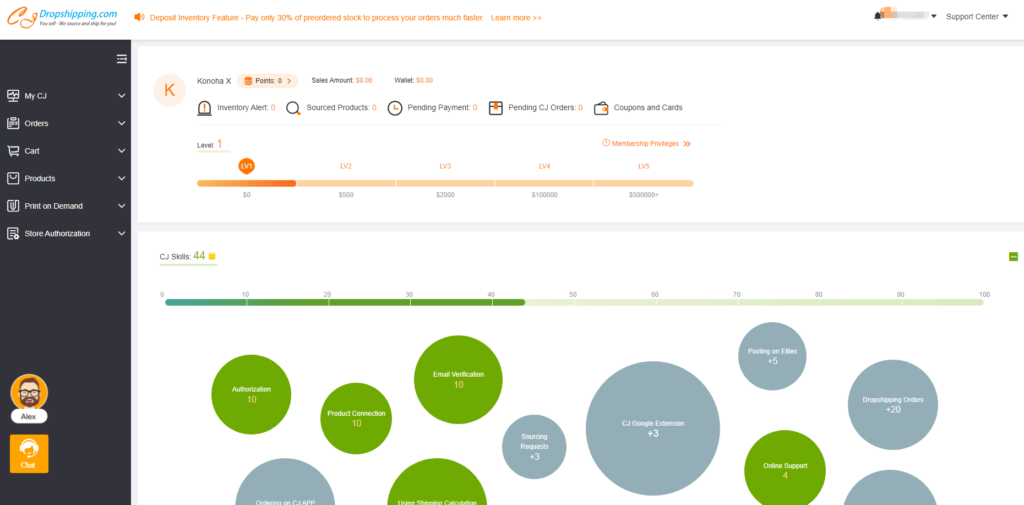This screenshot has width=1024, height=505.
Task: Expand the My CJ menu chevron
Action: (x=121, y=96)
